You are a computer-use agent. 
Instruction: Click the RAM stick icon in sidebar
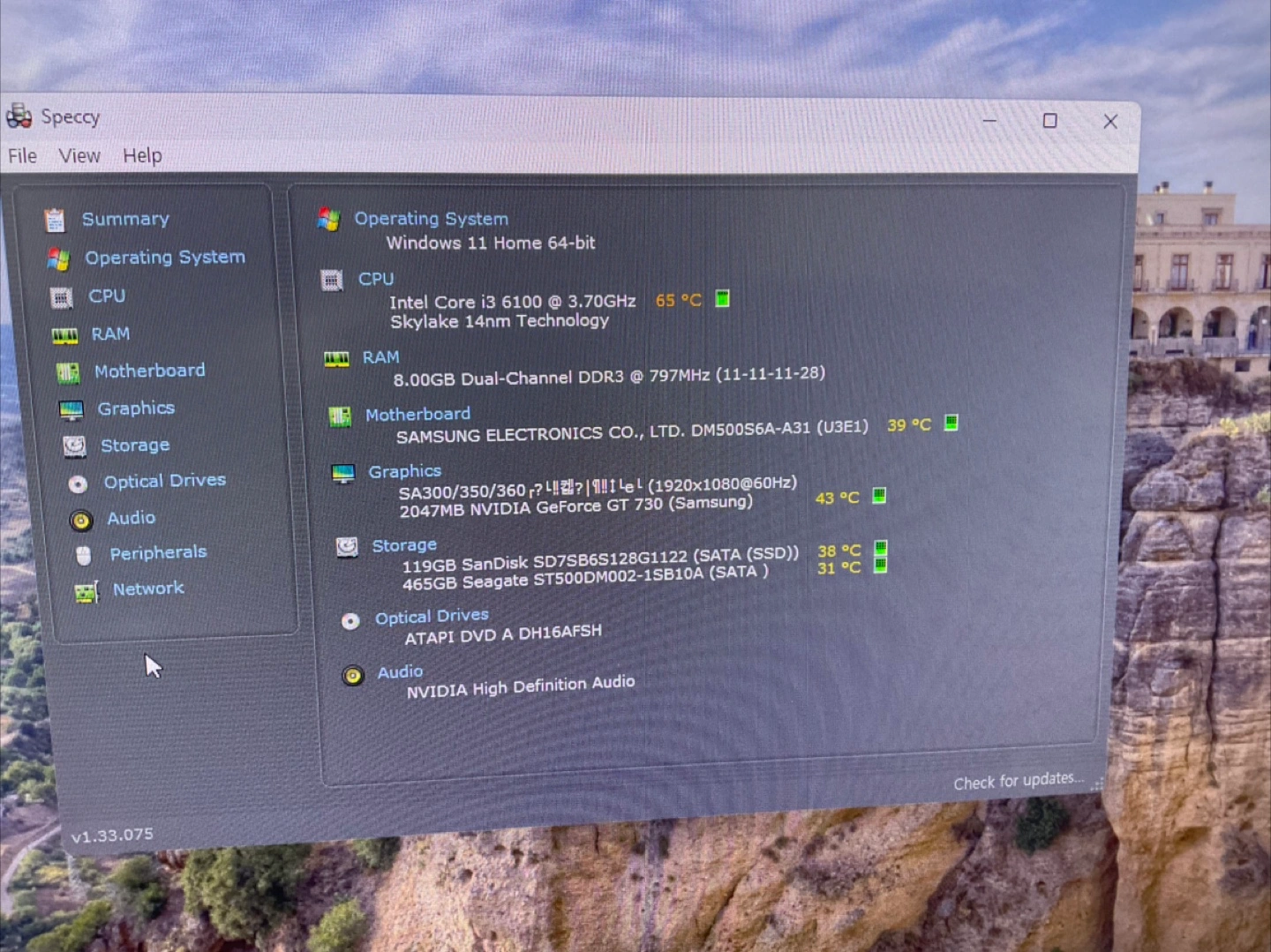pyautogui.click(x=64, y=335)
